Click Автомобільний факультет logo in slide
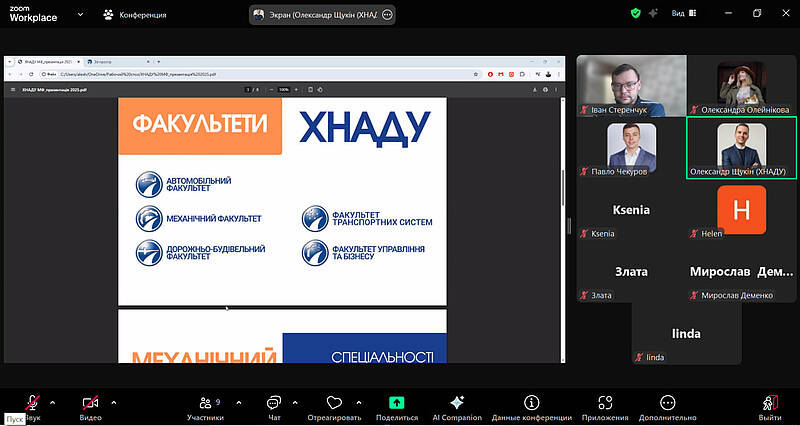 click(x=149, y=185)
